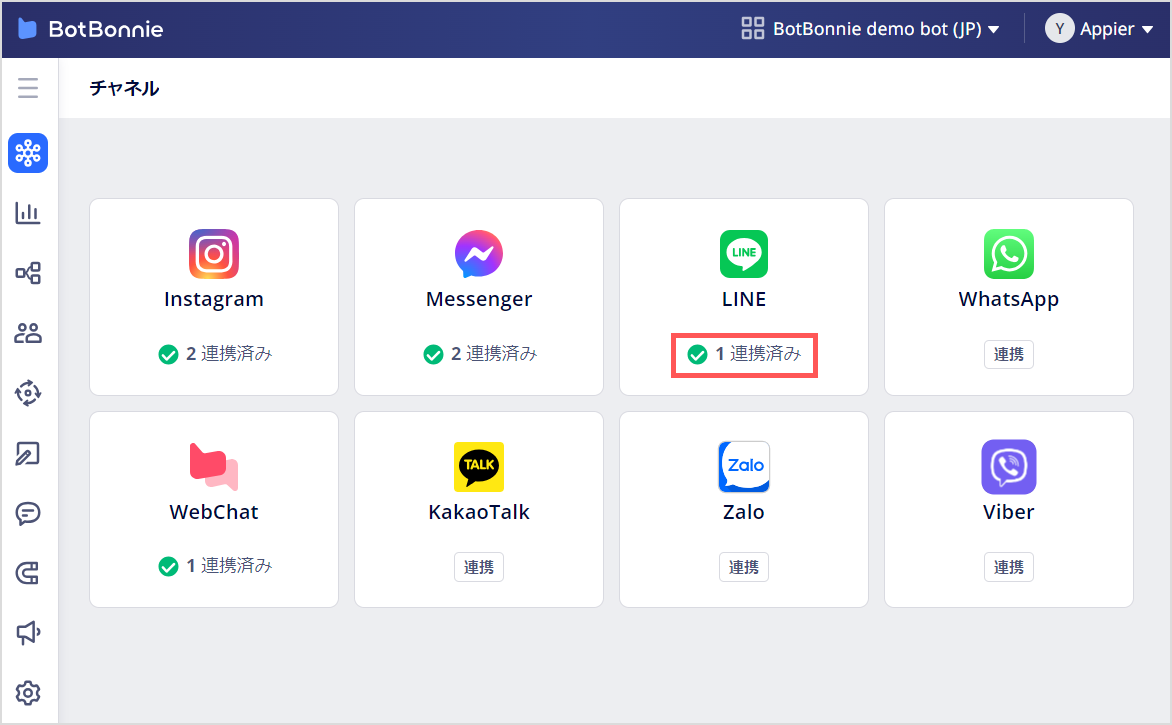Viewport: 1172px width, 725px height.
Task: Open the chat bubble sidebar icon
Action: 28,513
